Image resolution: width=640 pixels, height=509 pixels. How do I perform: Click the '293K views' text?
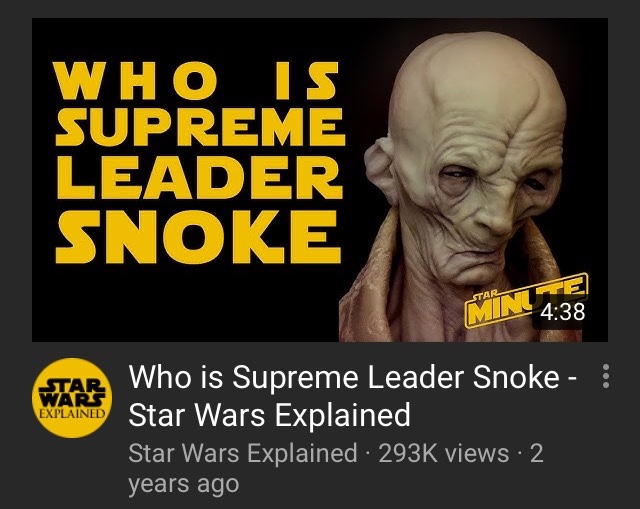444,453
